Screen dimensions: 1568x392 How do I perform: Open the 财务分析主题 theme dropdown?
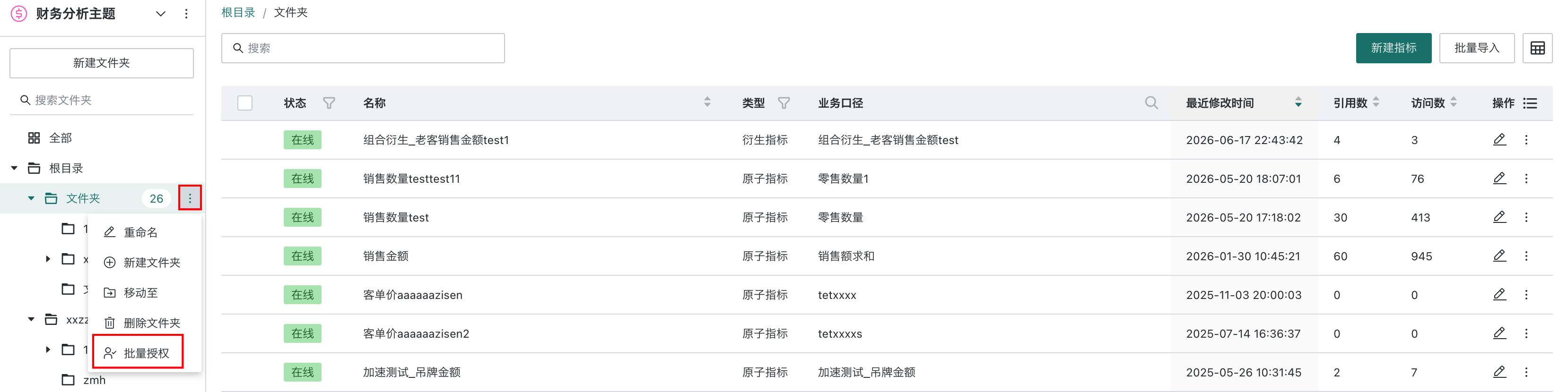161,14
